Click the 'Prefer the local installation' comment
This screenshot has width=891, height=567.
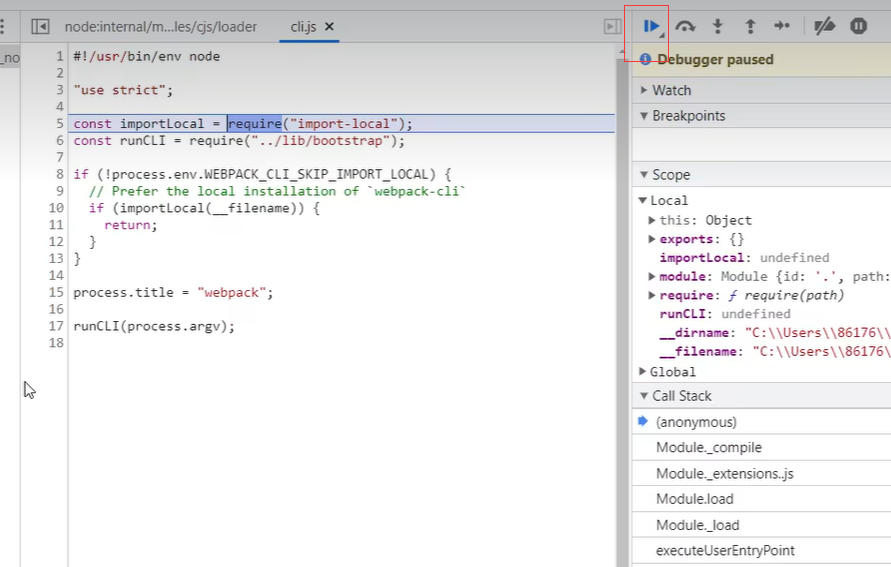pos(277,191)
